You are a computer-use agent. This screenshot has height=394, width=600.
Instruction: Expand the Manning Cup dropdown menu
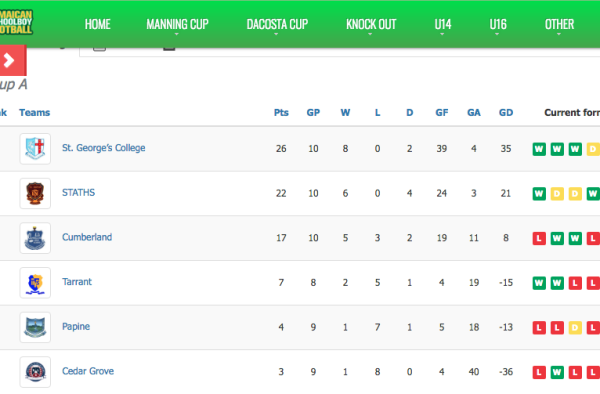(177, 24)
